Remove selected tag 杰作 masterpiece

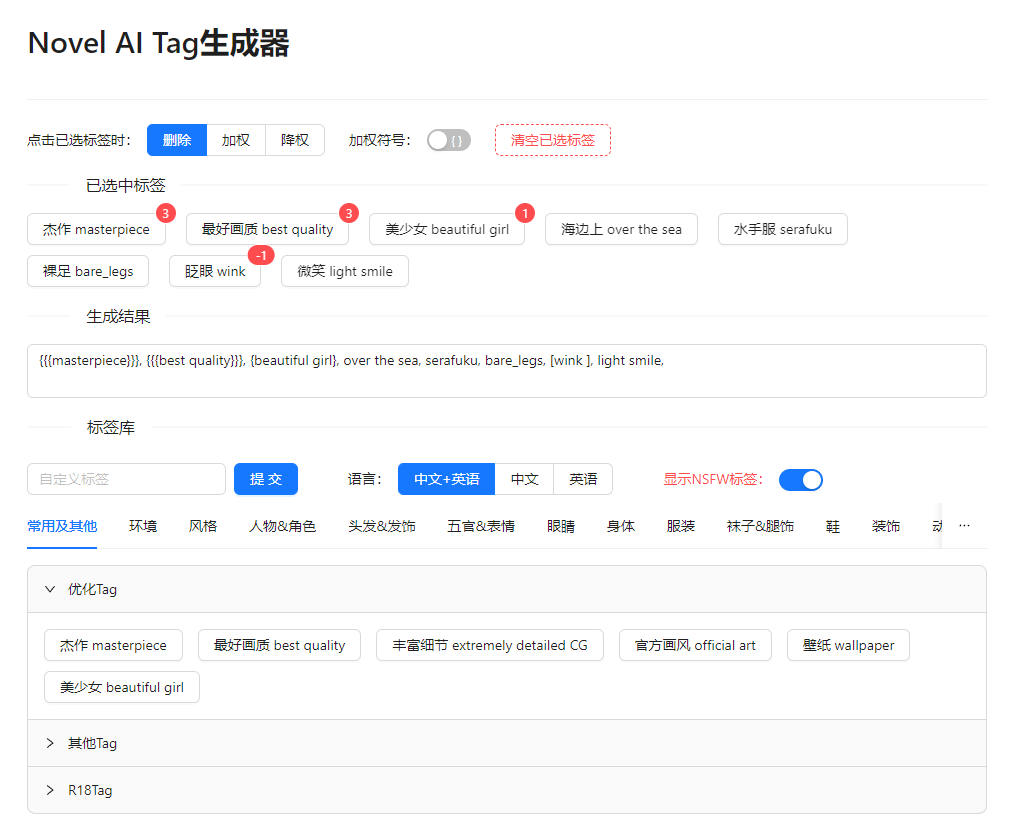point(96,229)
